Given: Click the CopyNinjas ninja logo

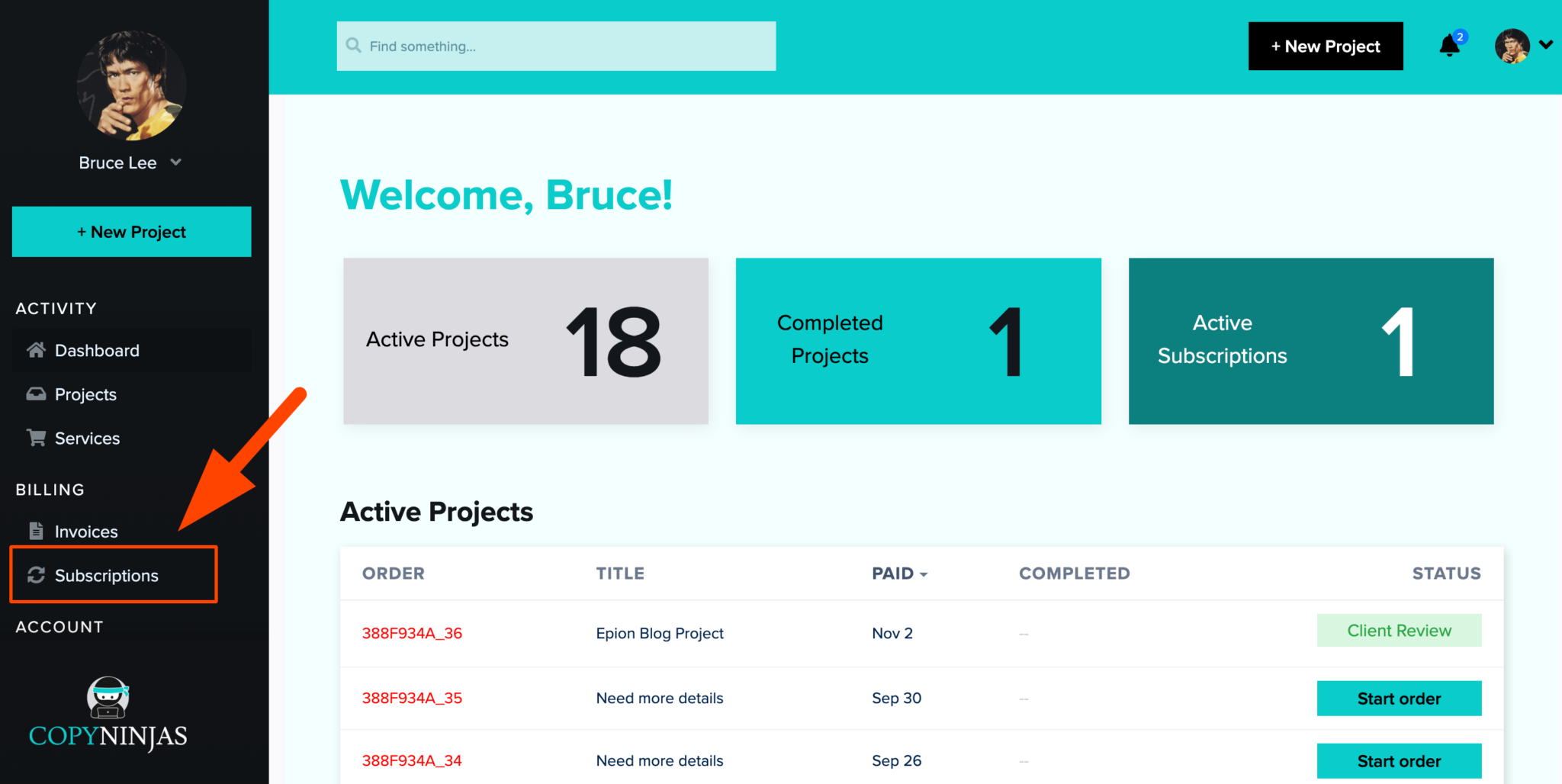Looking at the screenshot, I should pyautogui.click(x=108, y=714).
